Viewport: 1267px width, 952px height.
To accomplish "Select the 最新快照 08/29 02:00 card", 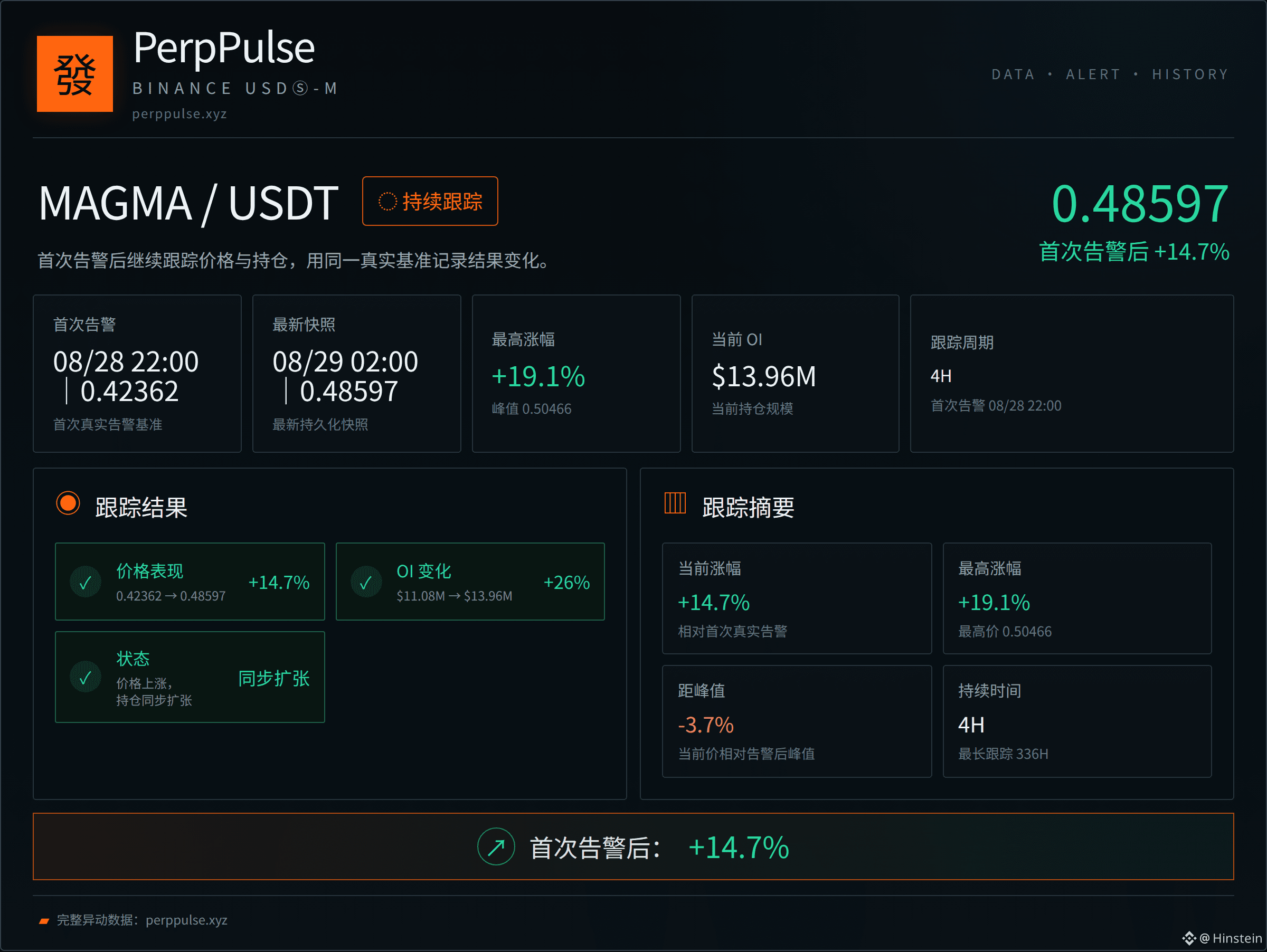I will [x=357, y=374].
